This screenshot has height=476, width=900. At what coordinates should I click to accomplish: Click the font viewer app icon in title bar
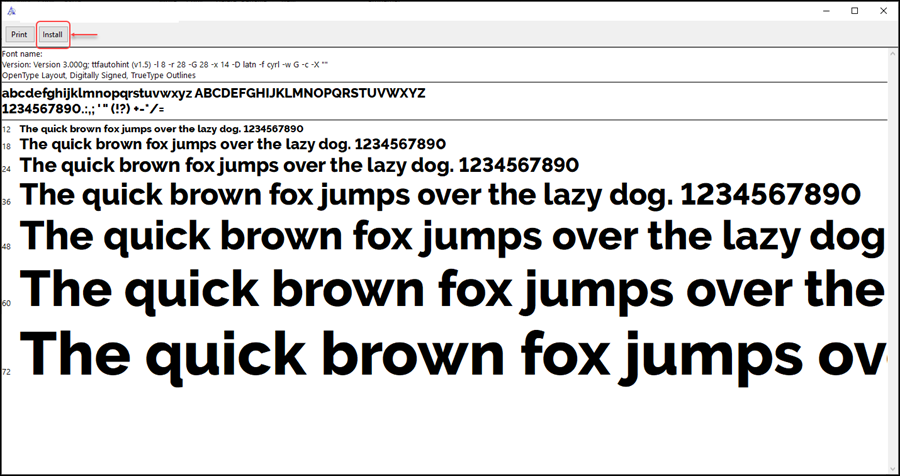[x=11, y=11]
